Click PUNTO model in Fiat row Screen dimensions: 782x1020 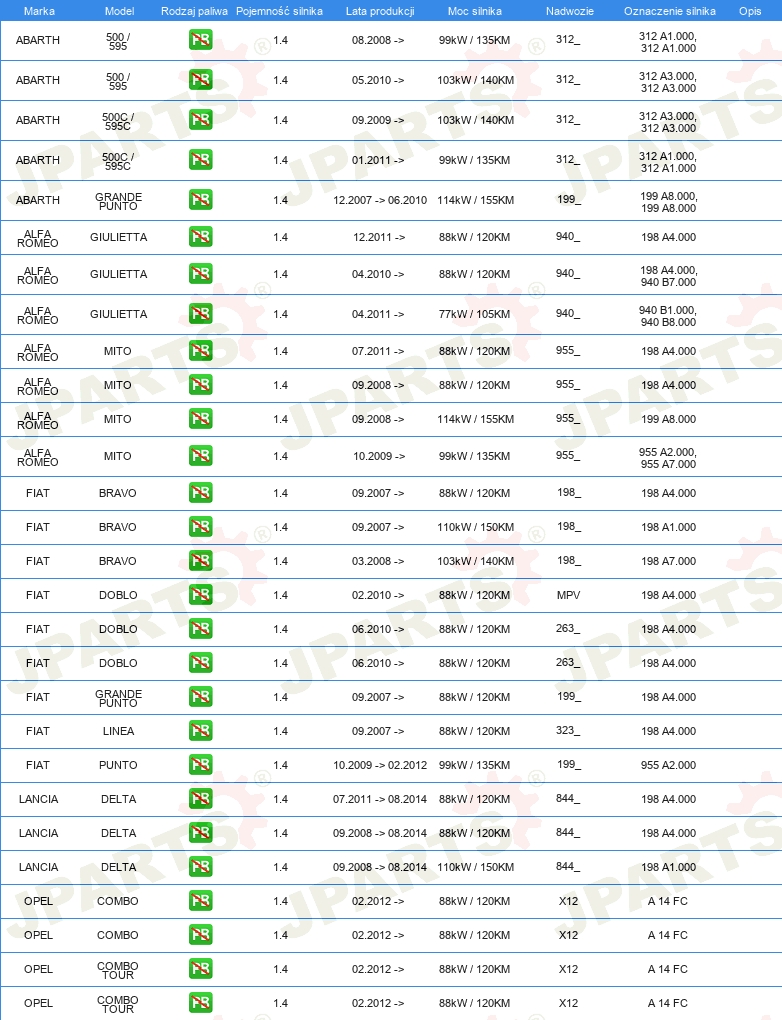[118, 766]
